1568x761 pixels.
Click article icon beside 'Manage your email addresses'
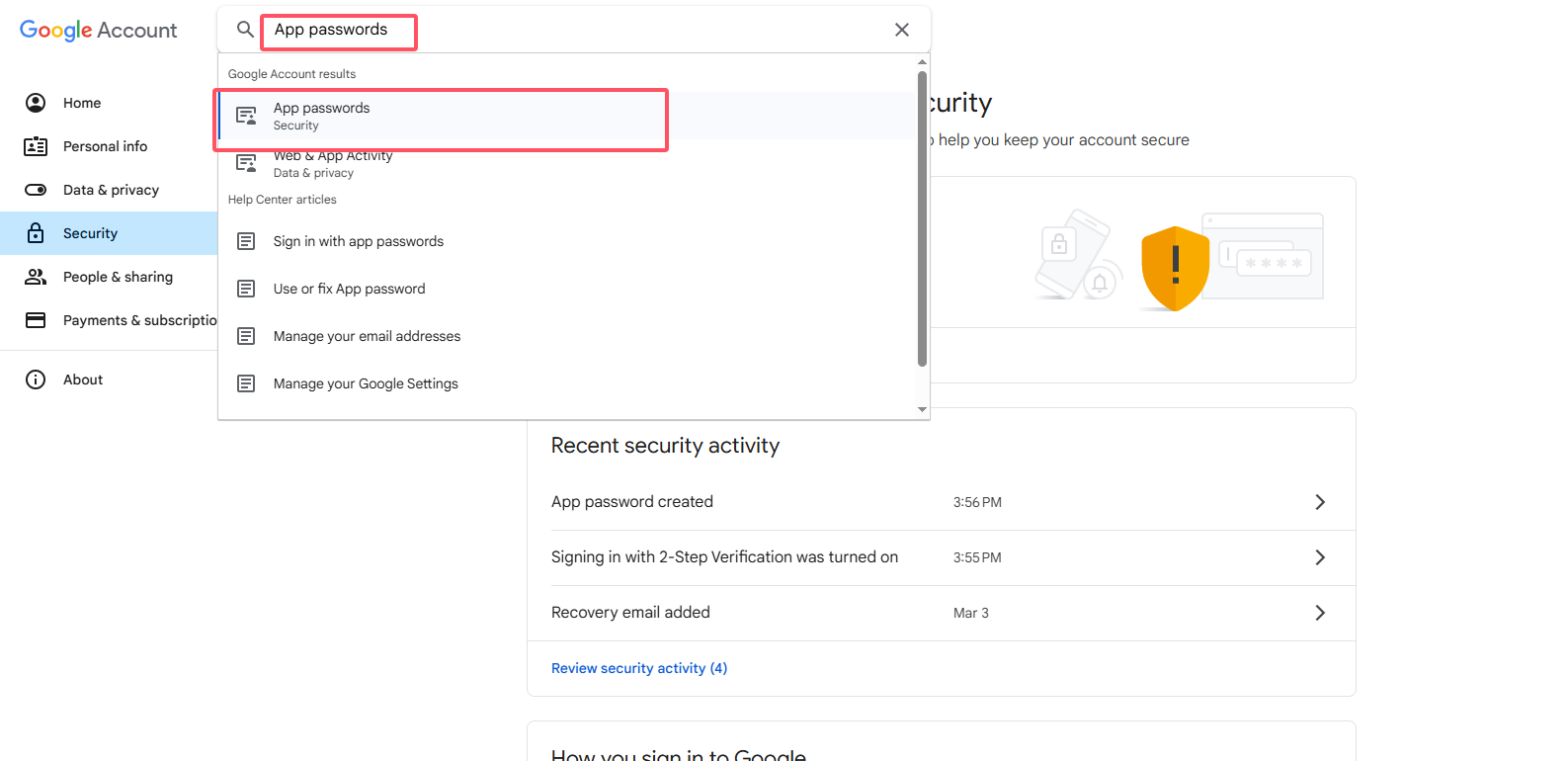click(246, 336)
